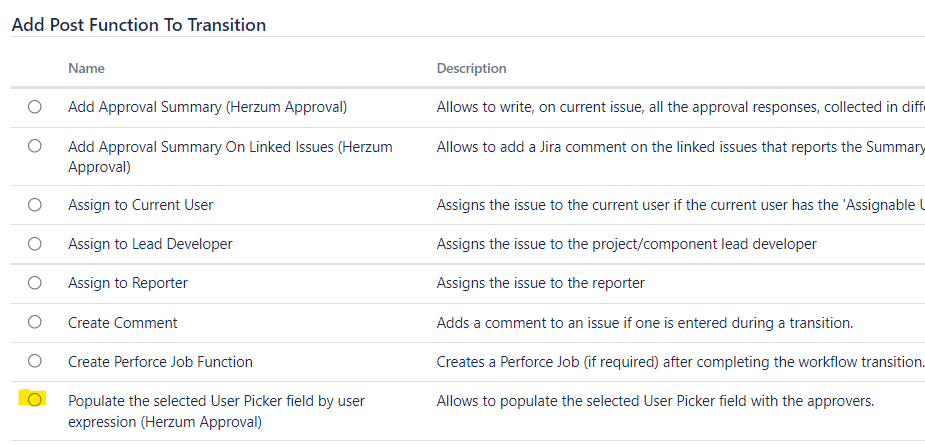Click the 'Assign to Reporter' name text
This screenshot has height=445, width=925.
coord(128,283)
